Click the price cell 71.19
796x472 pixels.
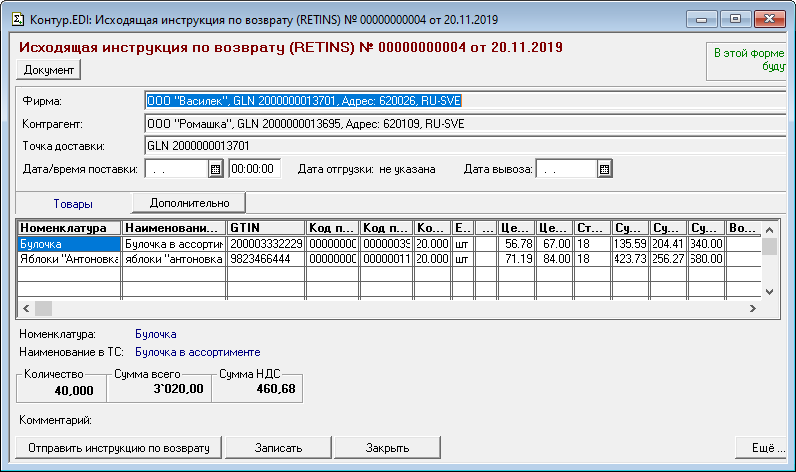pos(516,259)
